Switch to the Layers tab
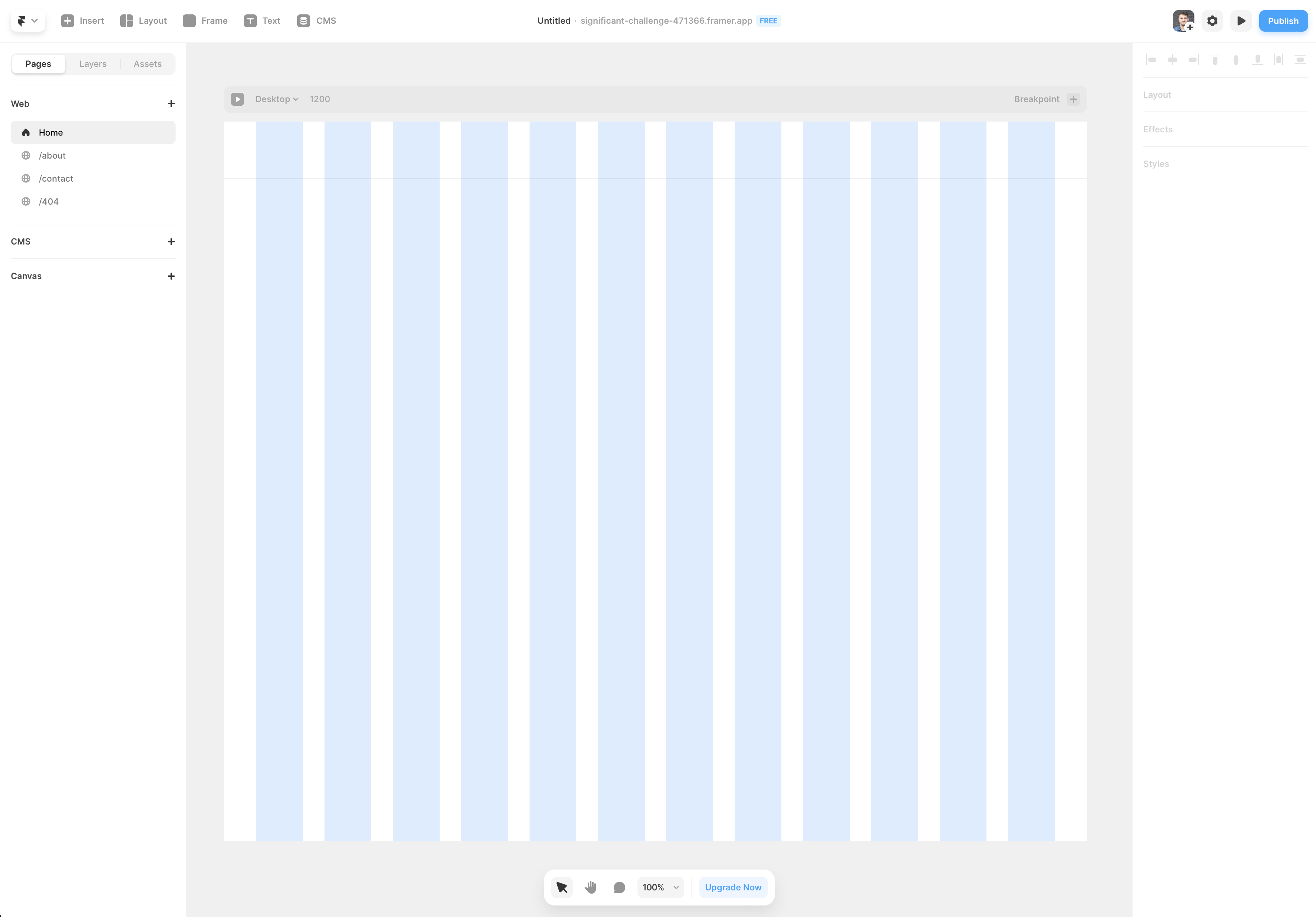Image resolution: width=1316 pixels, height=917 pixels. tap(93, 64)
